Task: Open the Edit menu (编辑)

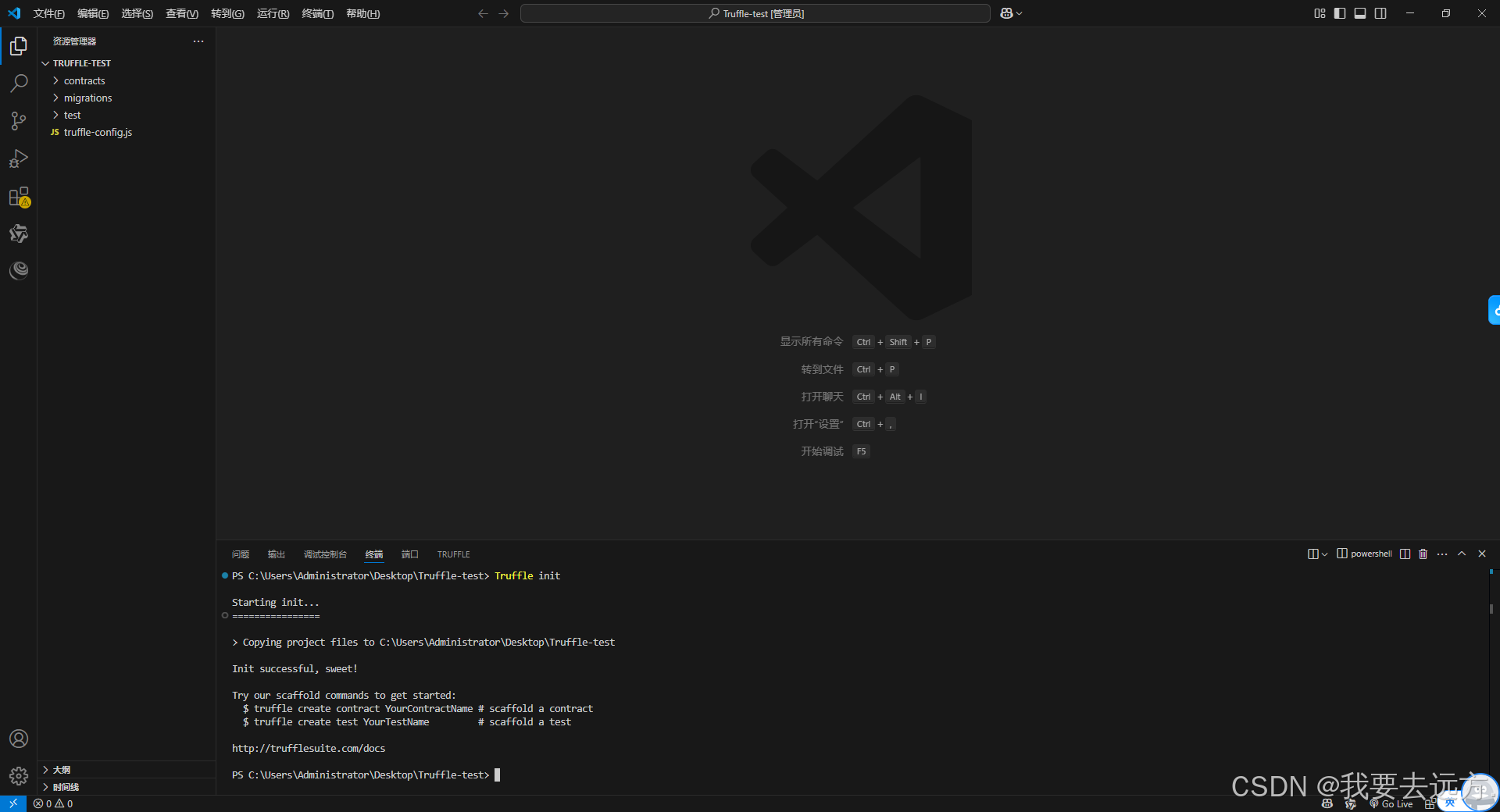Action: 93,13
